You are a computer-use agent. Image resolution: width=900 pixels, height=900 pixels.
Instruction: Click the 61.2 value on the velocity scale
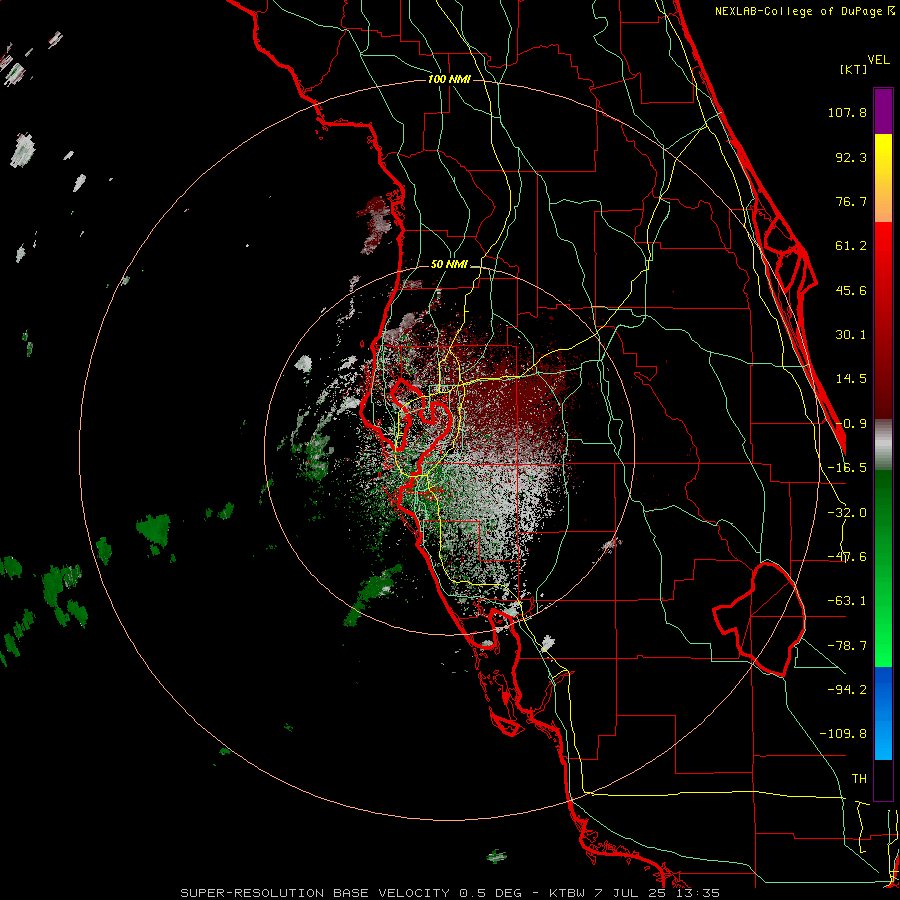[851, 246]
